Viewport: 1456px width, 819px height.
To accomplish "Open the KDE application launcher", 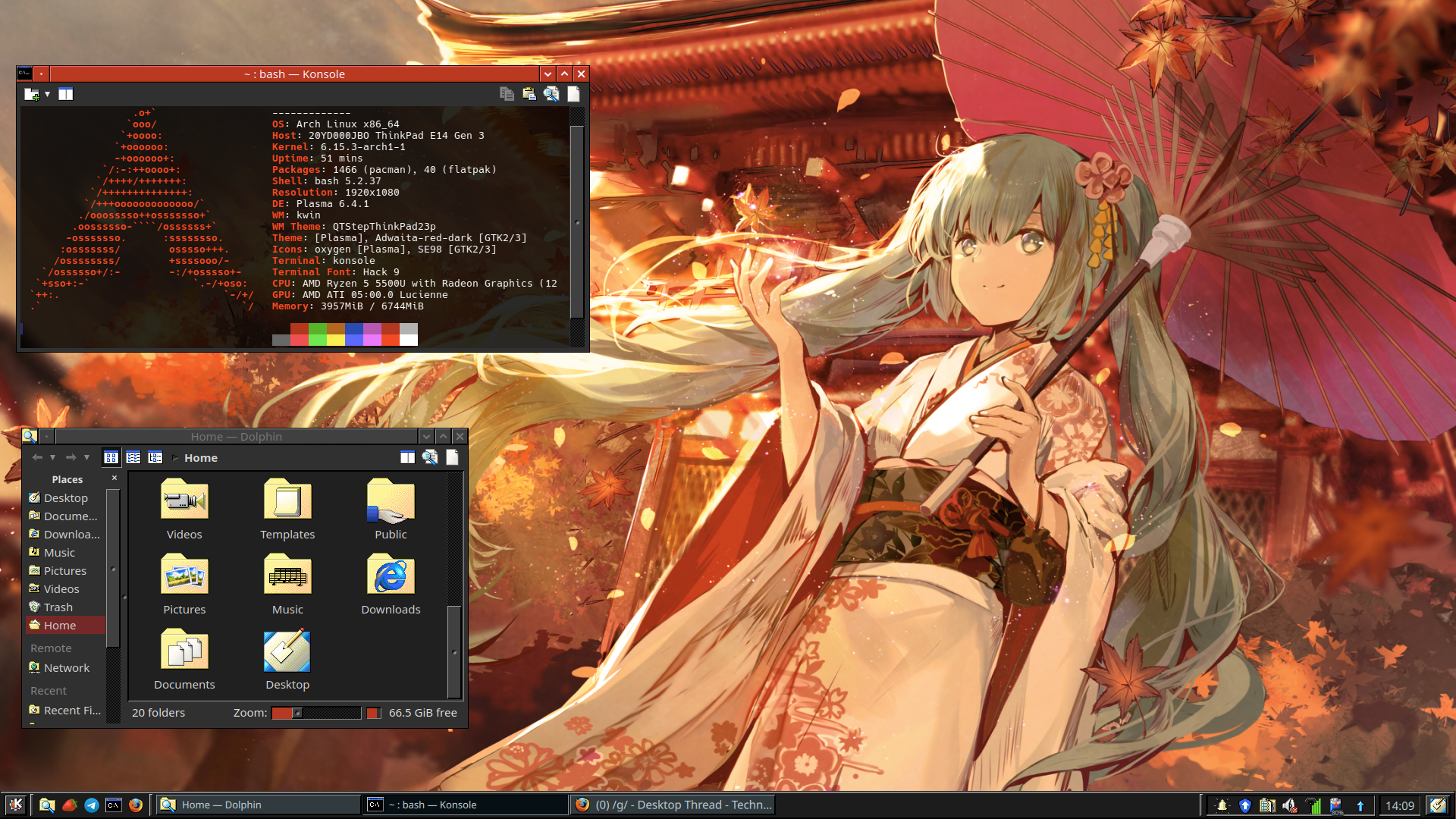I will point(15,805).
